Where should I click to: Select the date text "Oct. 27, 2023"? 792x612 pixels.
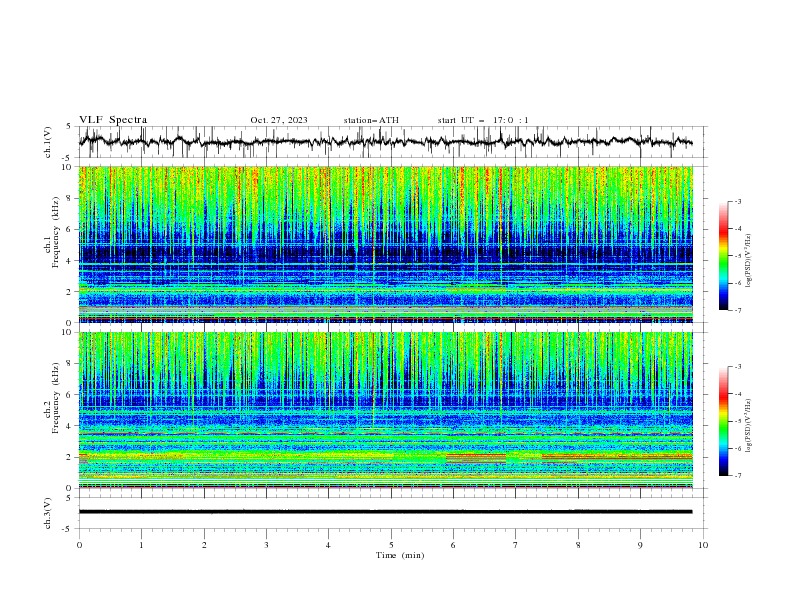pyautogui.click(x=279, y=120)
